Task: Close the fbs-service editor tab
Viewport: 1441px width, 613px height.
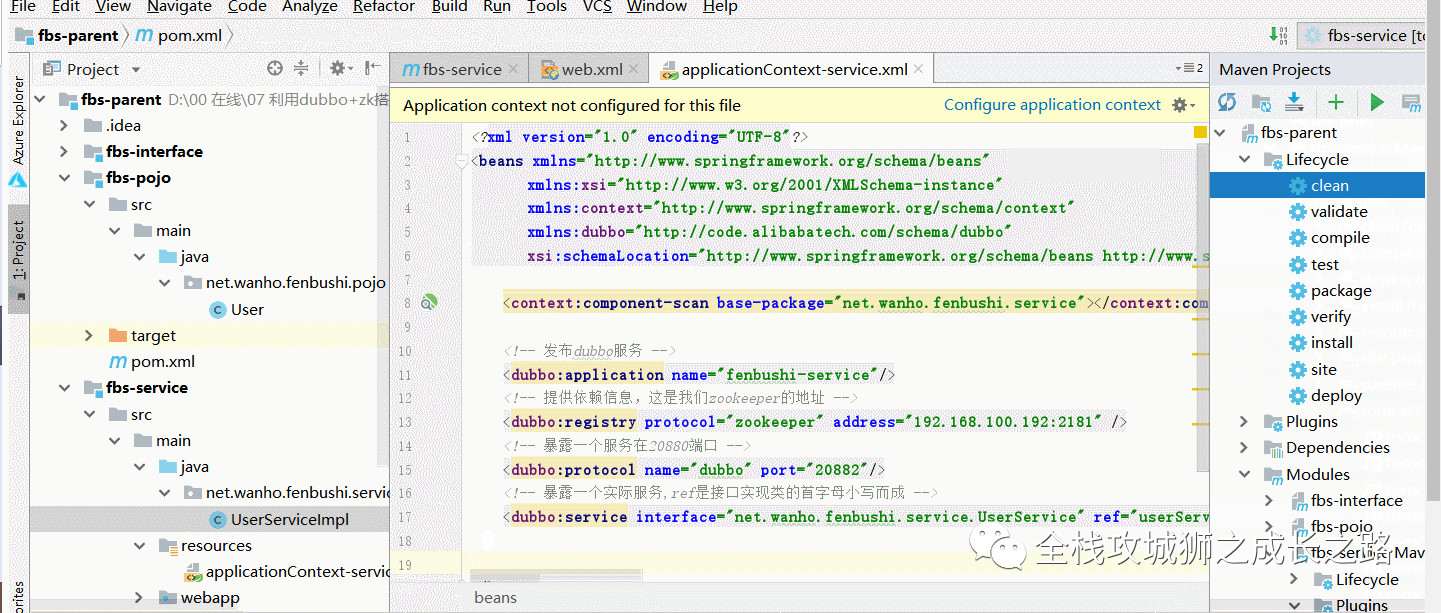Action: click(514, 69)
